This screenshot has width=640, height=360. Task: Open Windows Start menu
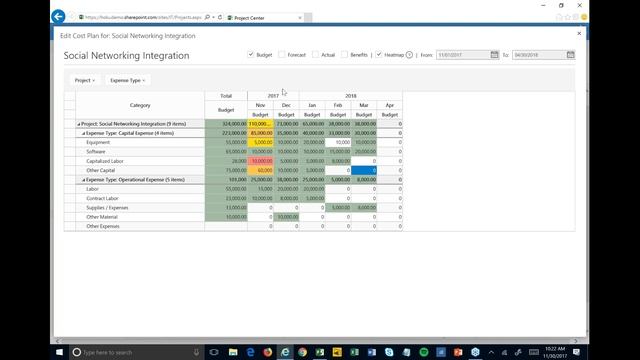[x=59, y=352]
